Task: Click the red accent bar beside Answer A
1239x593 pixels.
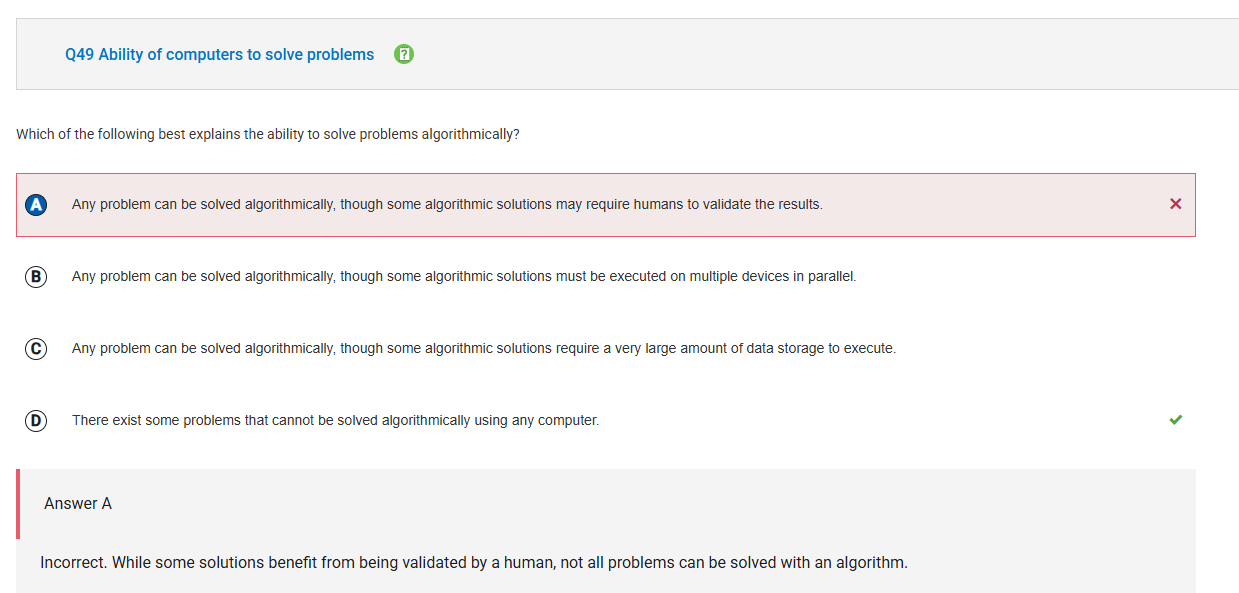Action: click(18, 504)
